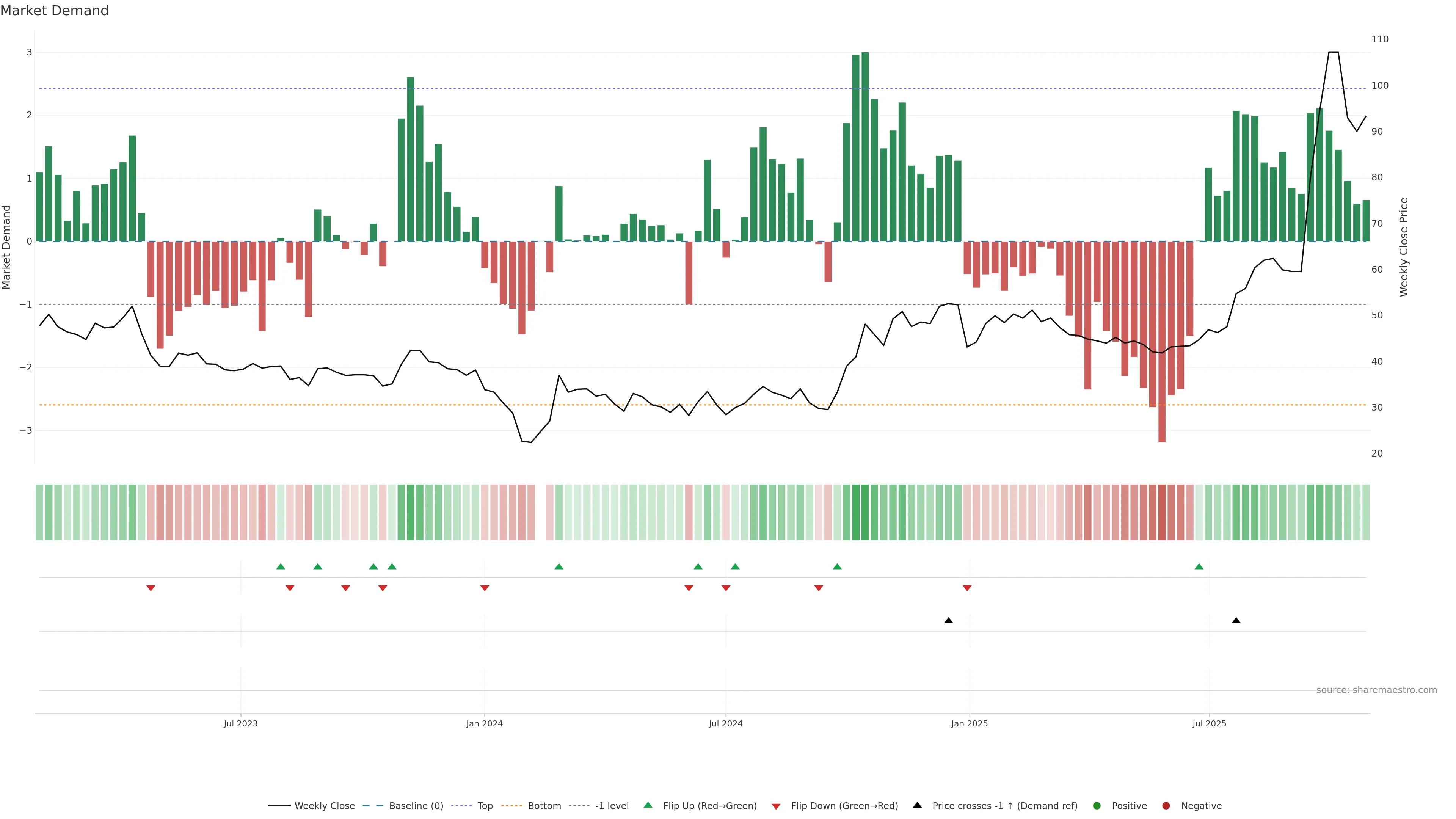Toggle the Top dotted line legend entry
Image resolution: width=1456 pixels, height=819 pixels.
485,806
